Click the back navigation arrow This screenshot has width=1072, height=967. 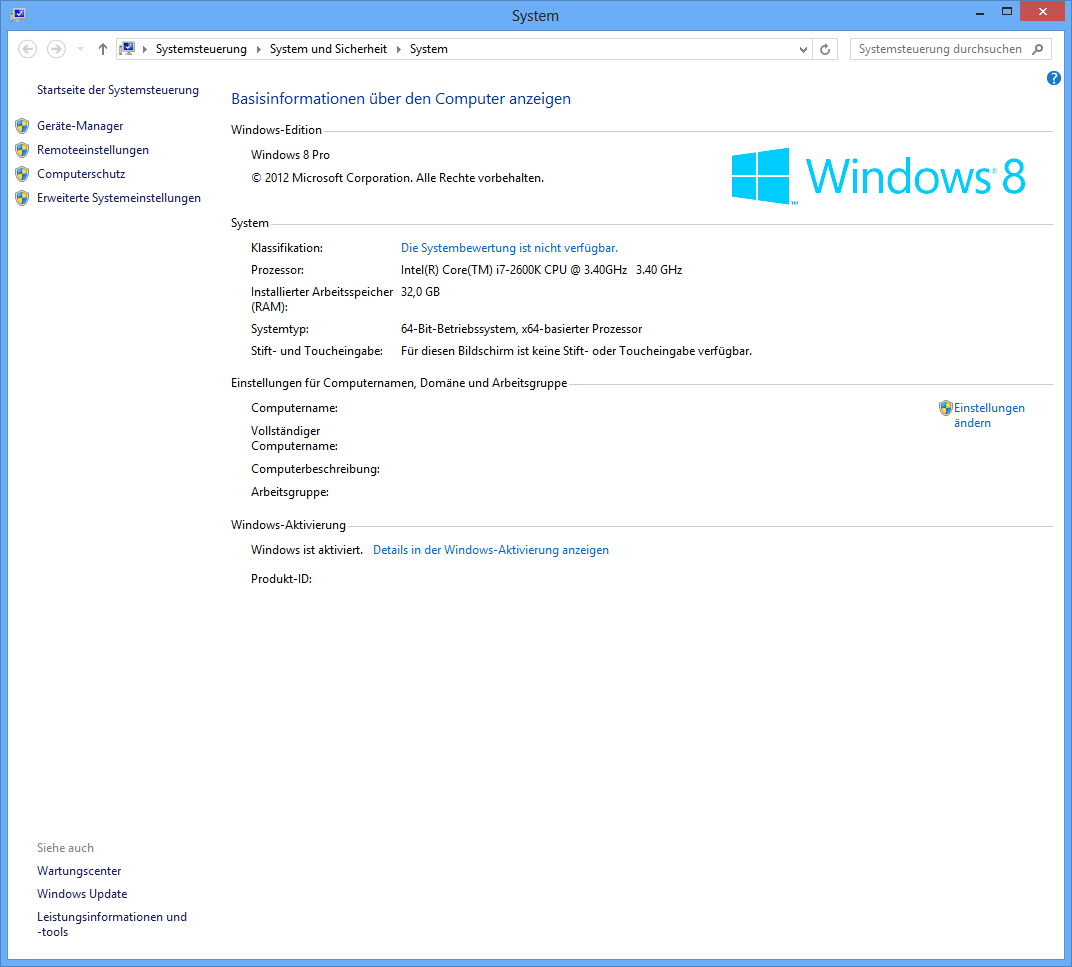(27, 49)
